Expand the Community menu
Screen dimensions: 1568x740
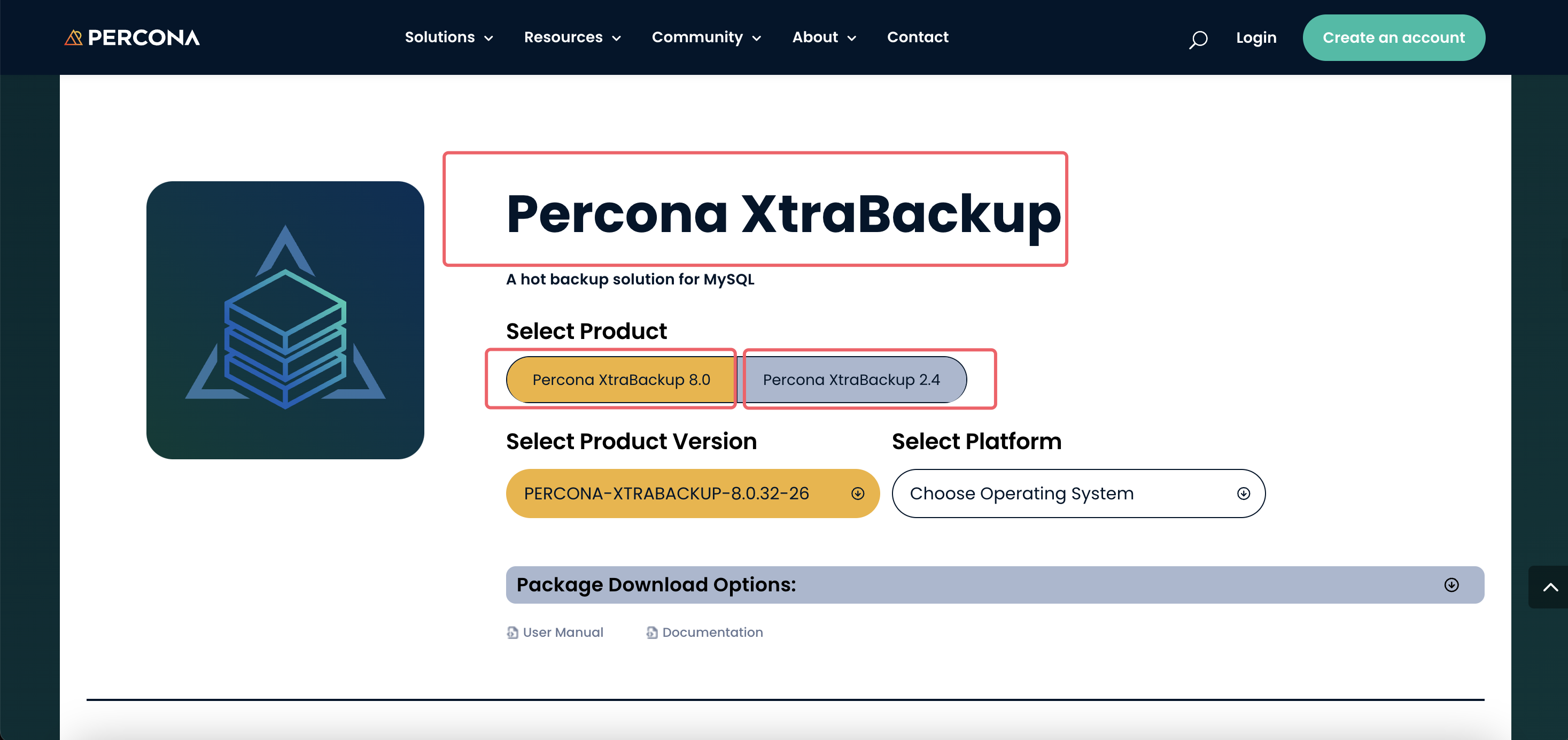(x=707, y=37)
